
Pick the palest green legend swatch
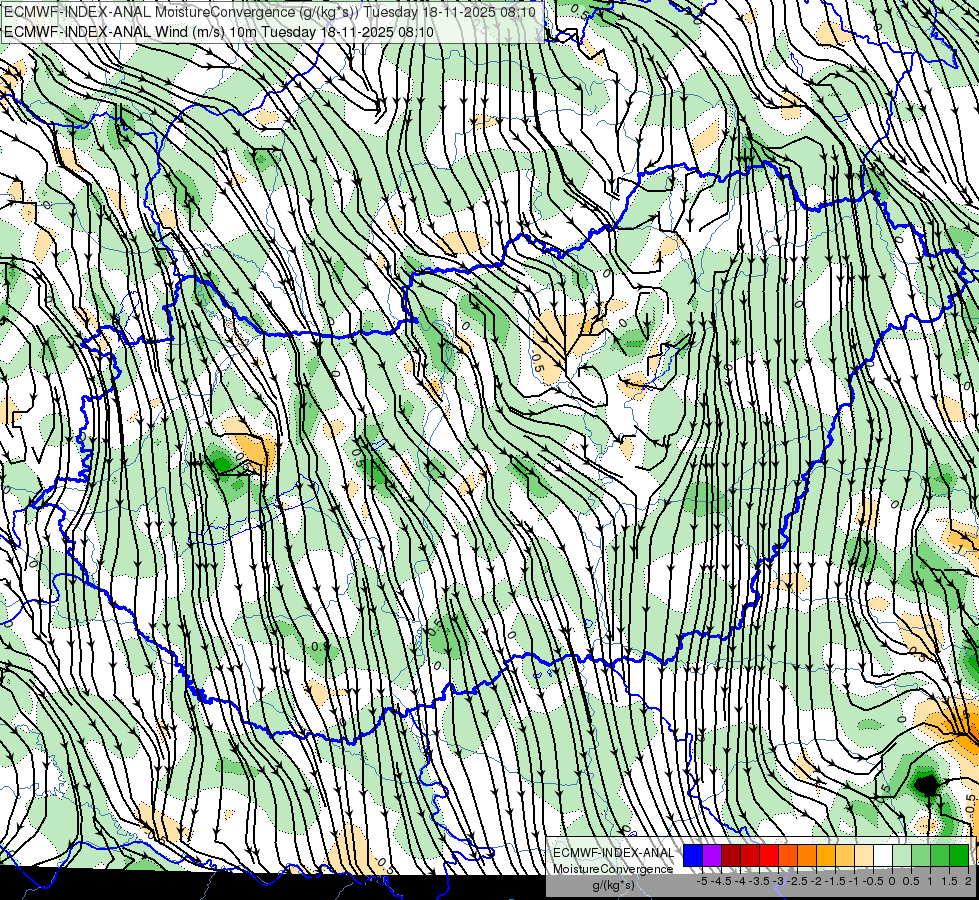pyautogui.click(x=902, y=855)
